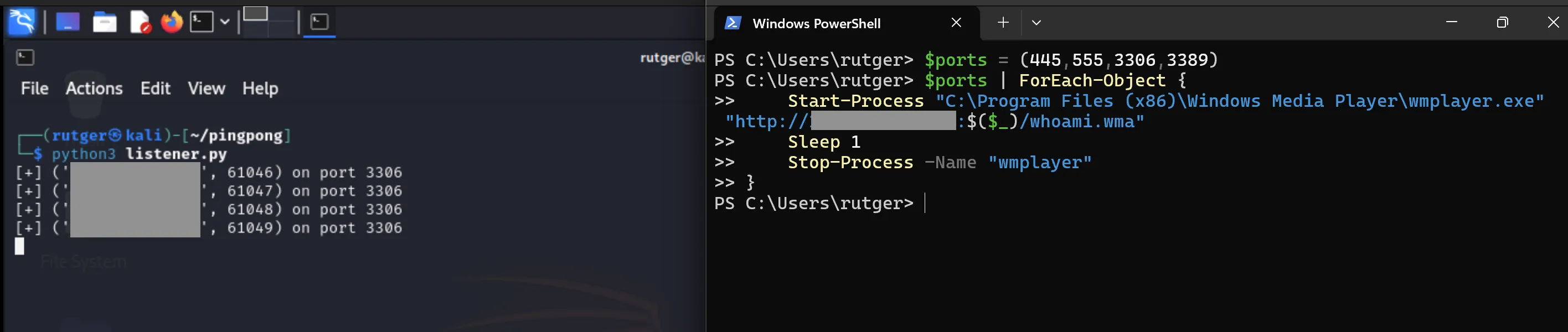Switch to the first workspace
The width and height of the screenshot is (1568, 332).
click(x=256, y=14)
